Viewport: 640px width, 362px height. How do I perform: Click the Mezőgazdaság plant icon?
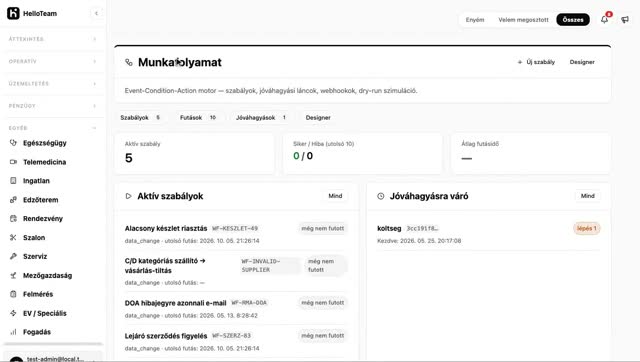coord(13,275)
